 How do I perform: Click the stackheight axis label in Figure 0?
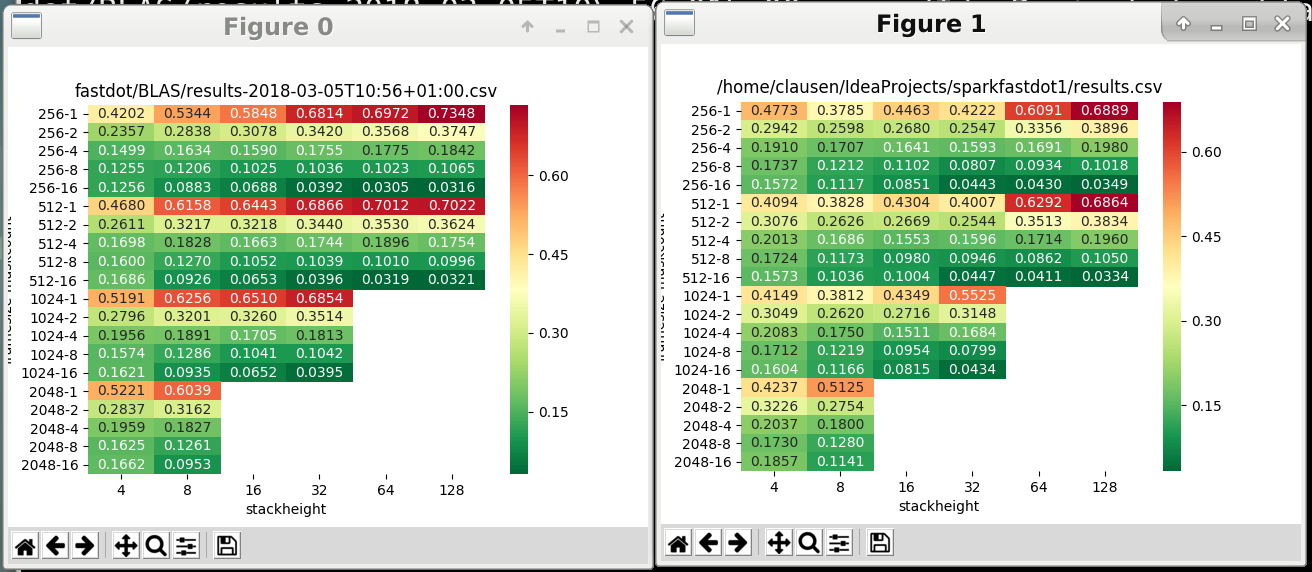(286, 509)
